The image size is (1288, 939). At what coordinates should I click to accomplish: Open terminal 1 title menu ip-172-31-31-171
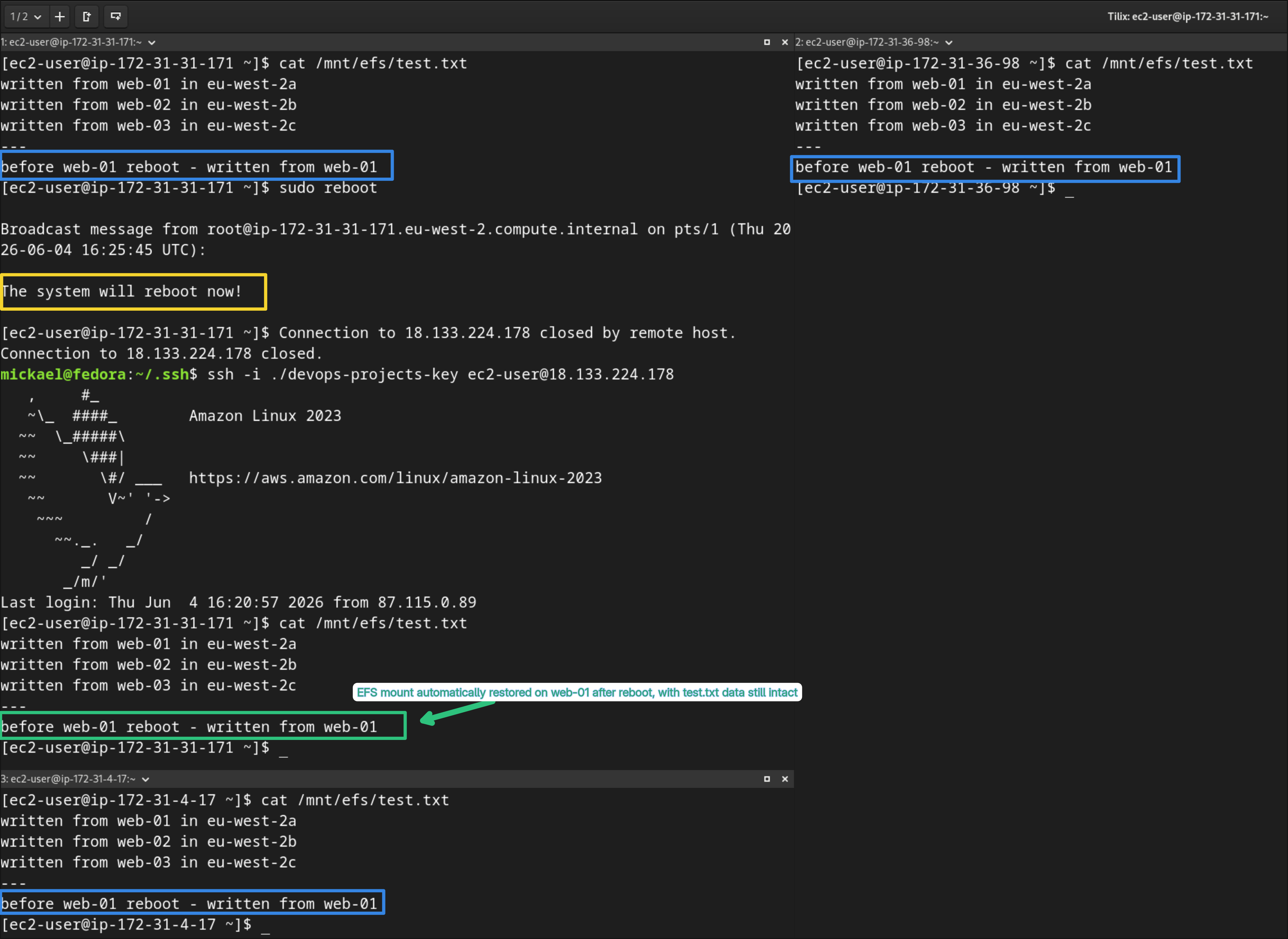pyautogui.click(x=78, y=42)
